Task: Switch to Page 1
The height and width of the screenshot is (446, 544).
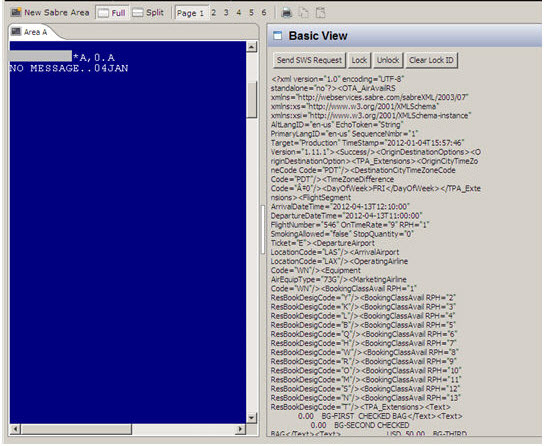Action: (191, 13)
